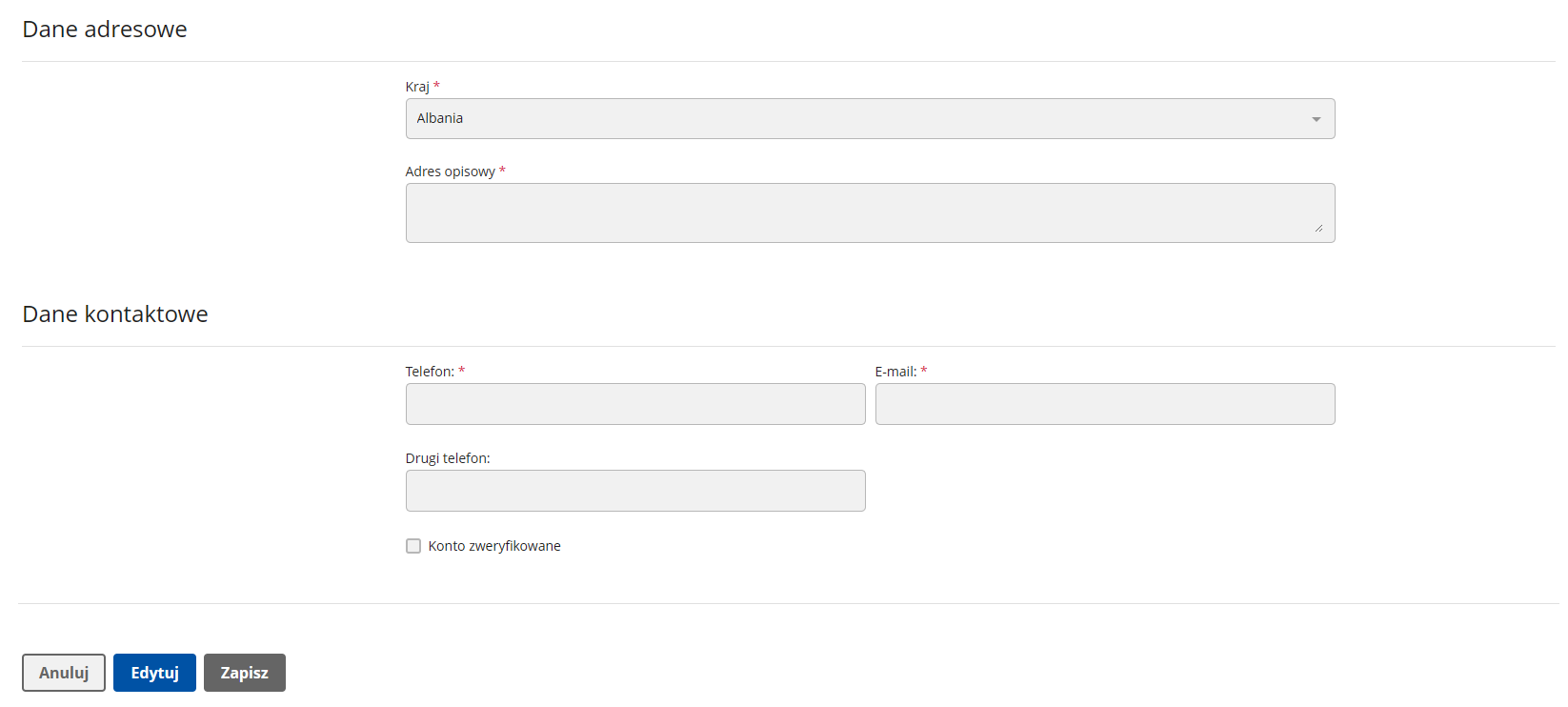Select the Drugi telefon input field
Image resolution: width=1568 pixels, height=707 pixels.
[635, 491]
